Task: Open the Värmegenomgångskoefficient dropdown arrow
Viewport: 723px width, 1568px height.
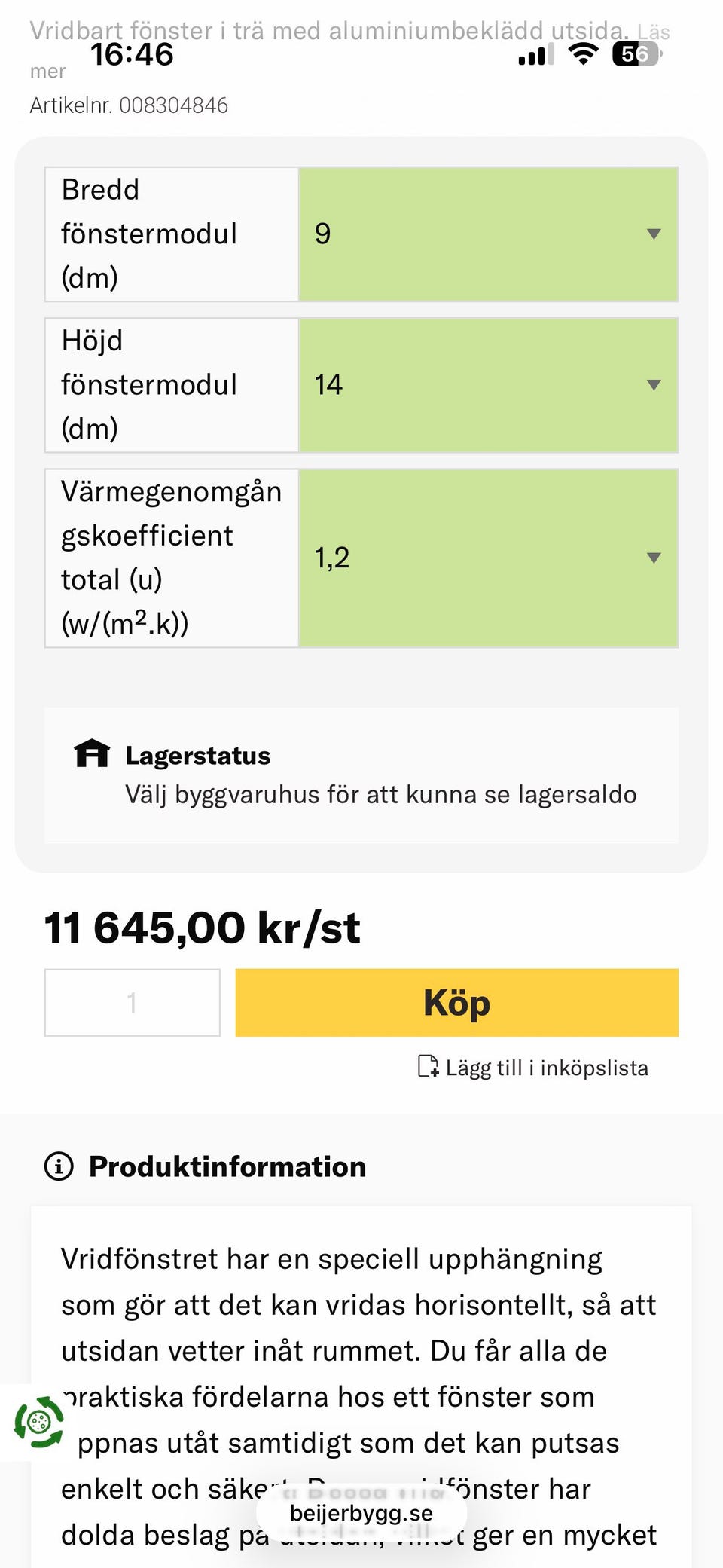Action: coord(654,558)
